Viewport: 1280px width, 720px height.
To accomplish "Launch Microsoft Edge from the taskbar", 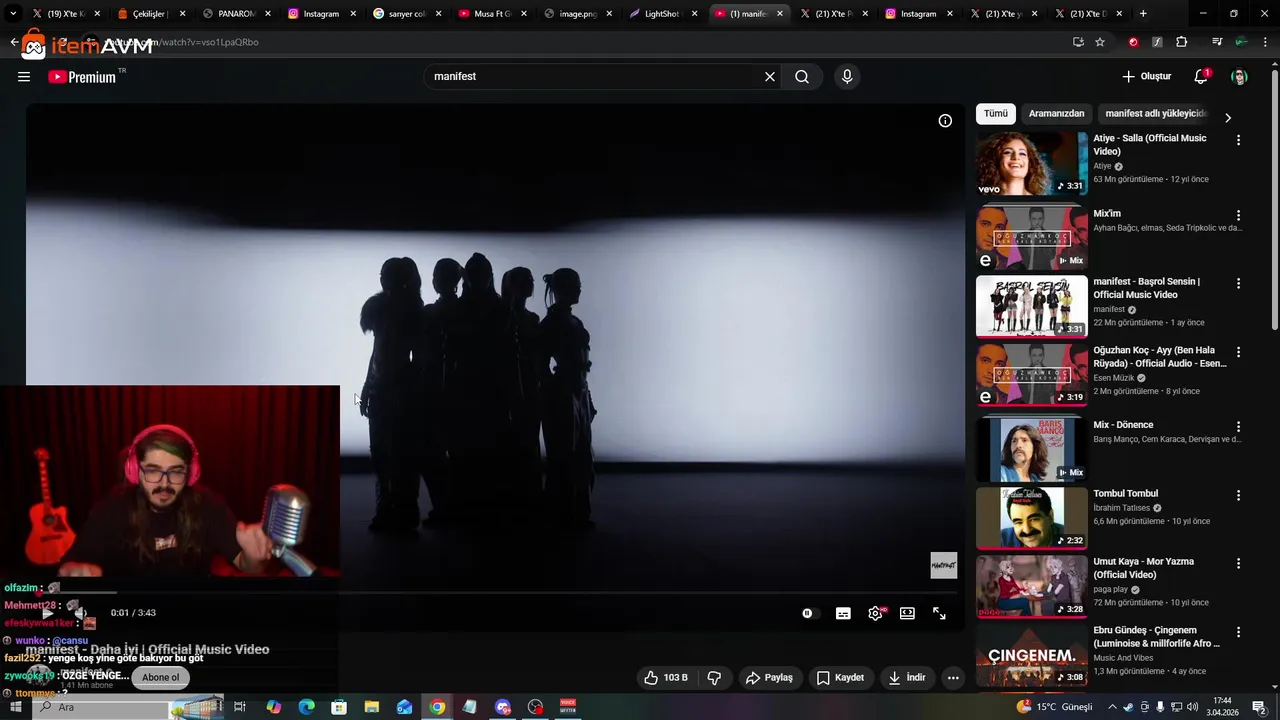I will 306,707.
